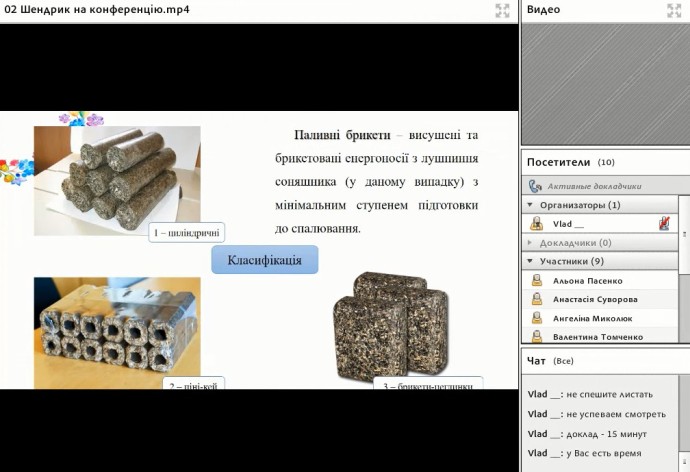The width and height of the screenshot is (690, 472).
Task: Click Альона Пасенко's participant icon
Action: [x=537, y=281]
